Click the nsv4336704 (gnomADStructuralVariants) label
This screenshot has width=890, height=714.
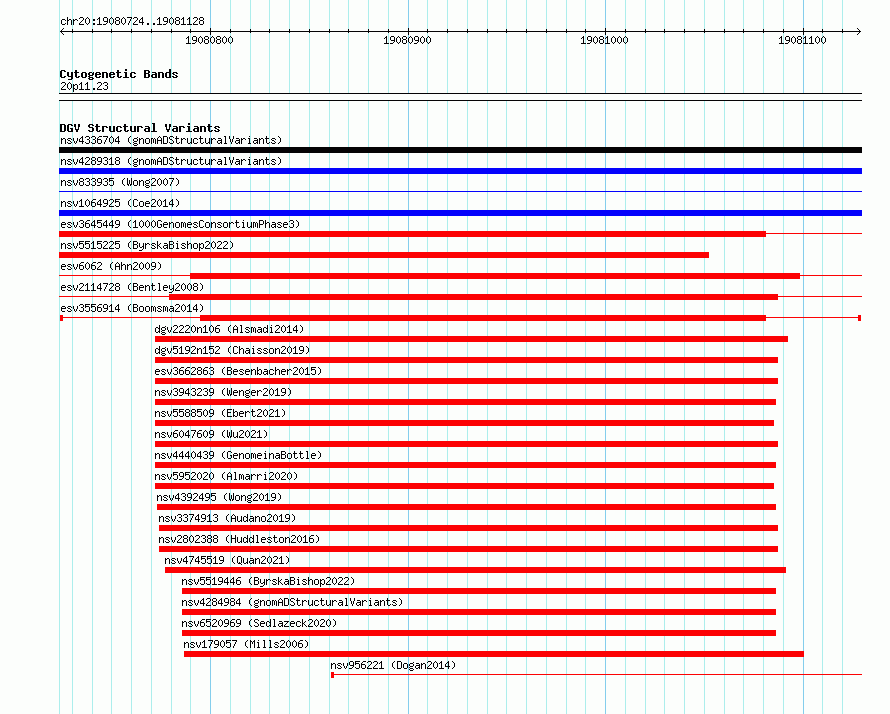click(171, 140)
